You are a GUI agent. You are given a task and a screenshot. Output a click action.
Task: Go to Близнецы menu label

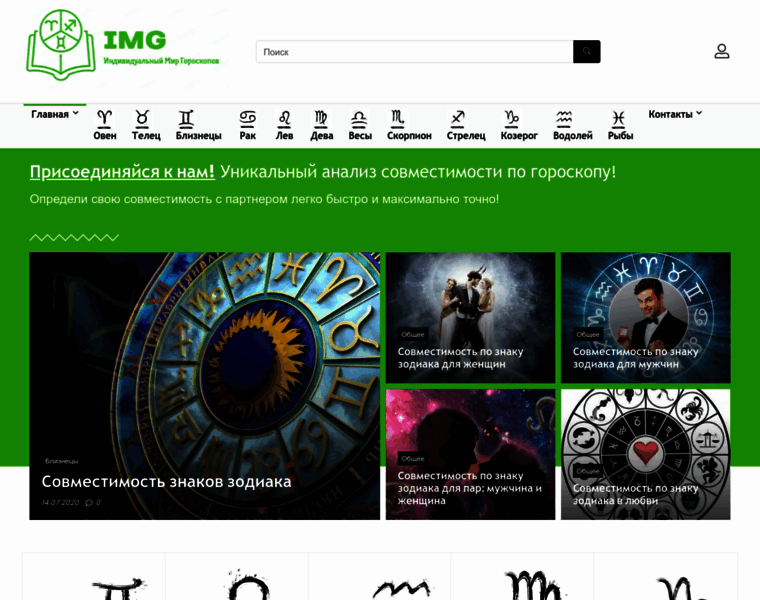(x=198, y=136)
